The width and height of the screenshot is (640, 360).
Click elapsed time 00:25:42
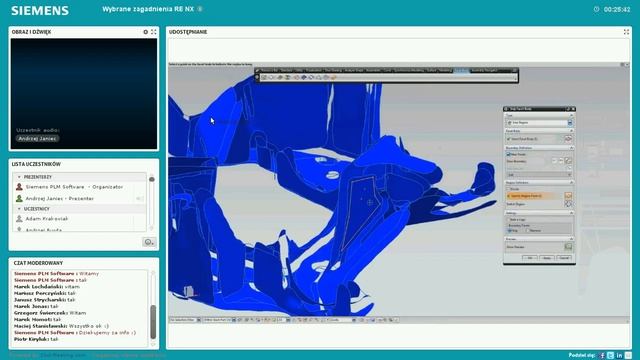617,9
